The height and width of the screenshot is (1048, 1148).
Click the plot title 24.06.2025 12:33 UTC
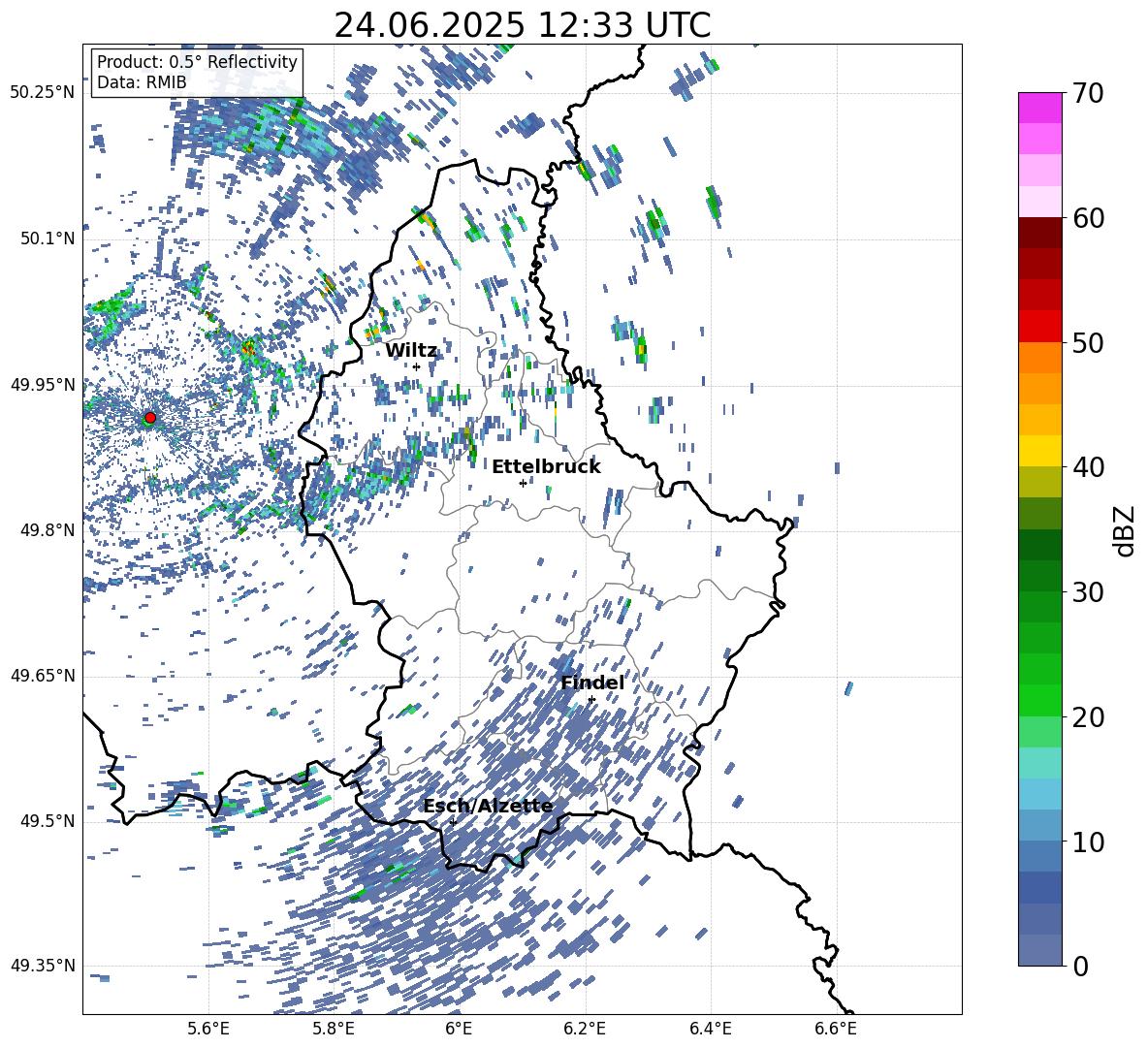tap(522, 25)
